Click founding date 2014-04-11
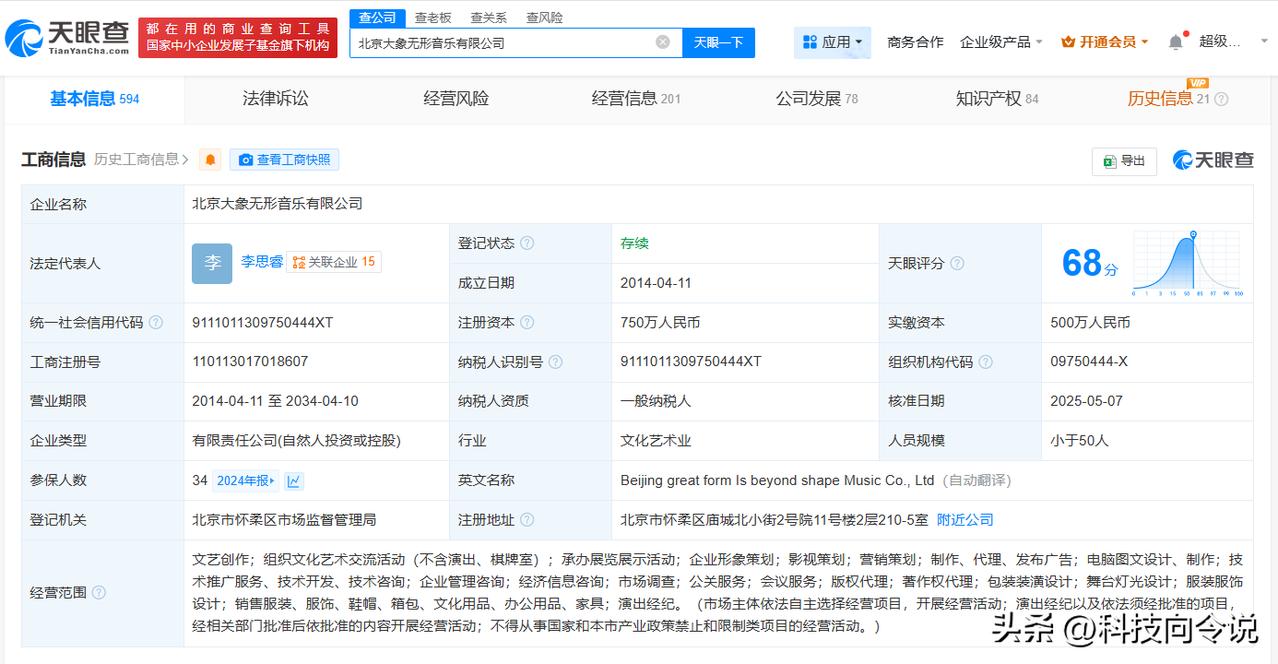 coord(656,283)
